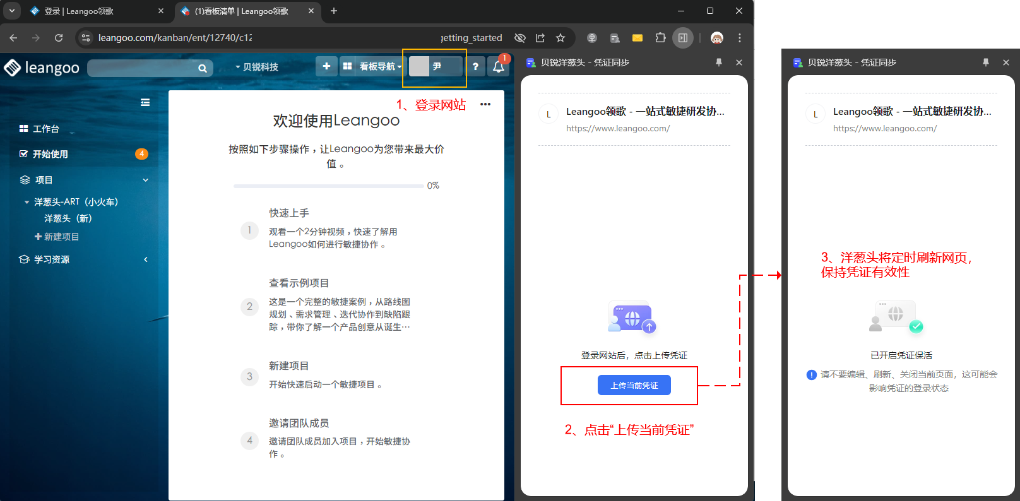Click the upload illustration above 上传当前凭证
Viewport: 1020px width, 501px height.
(x=633, y=317)
